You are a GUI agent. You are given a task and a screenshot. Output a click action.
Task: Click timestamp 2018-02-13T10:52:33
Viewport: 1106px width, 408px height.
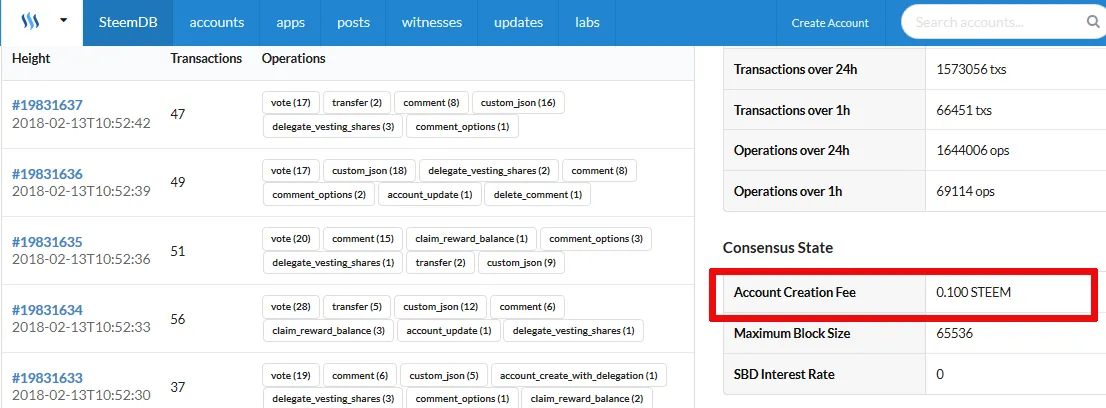tap(81, 328)
